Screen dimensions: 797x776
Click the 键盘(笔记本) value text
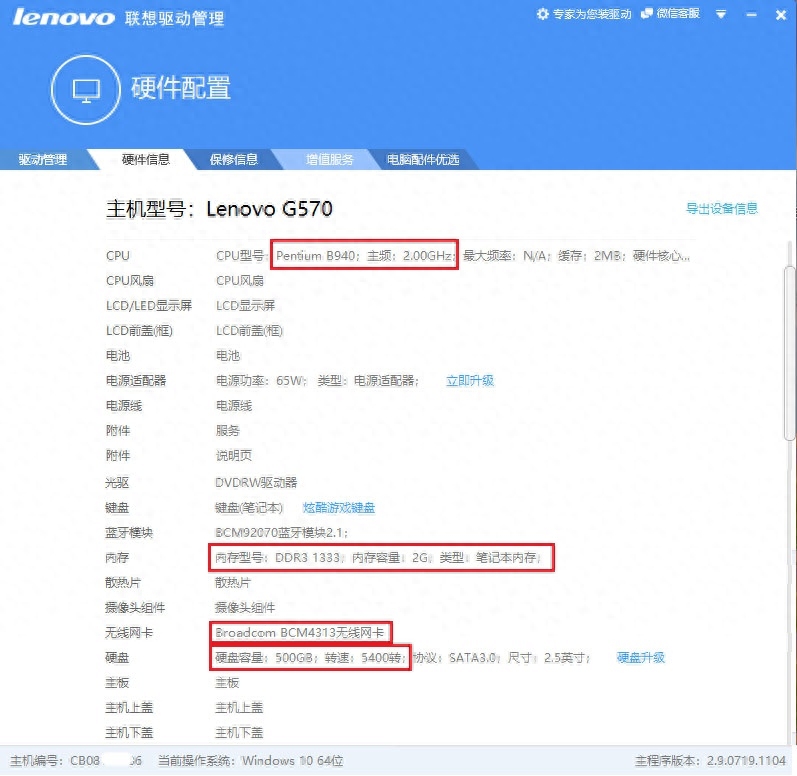click(x=249, y=508)
